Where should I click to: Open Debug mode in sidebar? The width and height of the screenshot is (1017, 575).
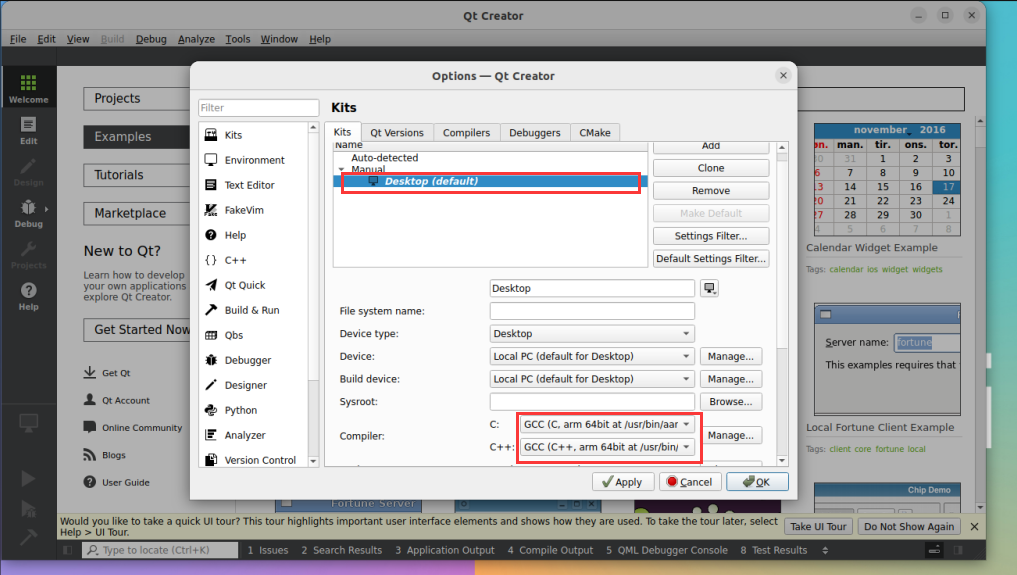(x=28, y=213)
